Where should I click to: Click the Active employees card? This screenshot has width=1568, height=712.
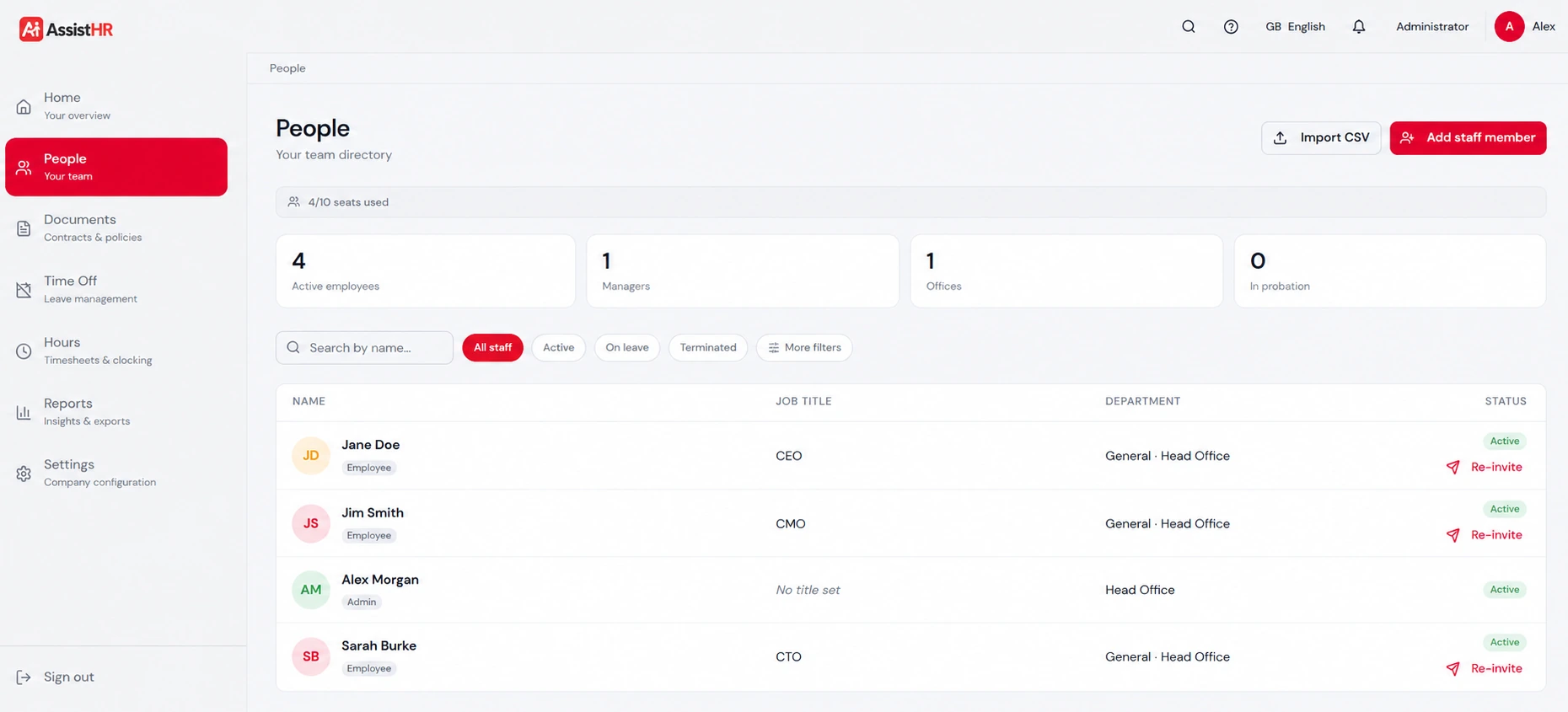tap(426, 271)
